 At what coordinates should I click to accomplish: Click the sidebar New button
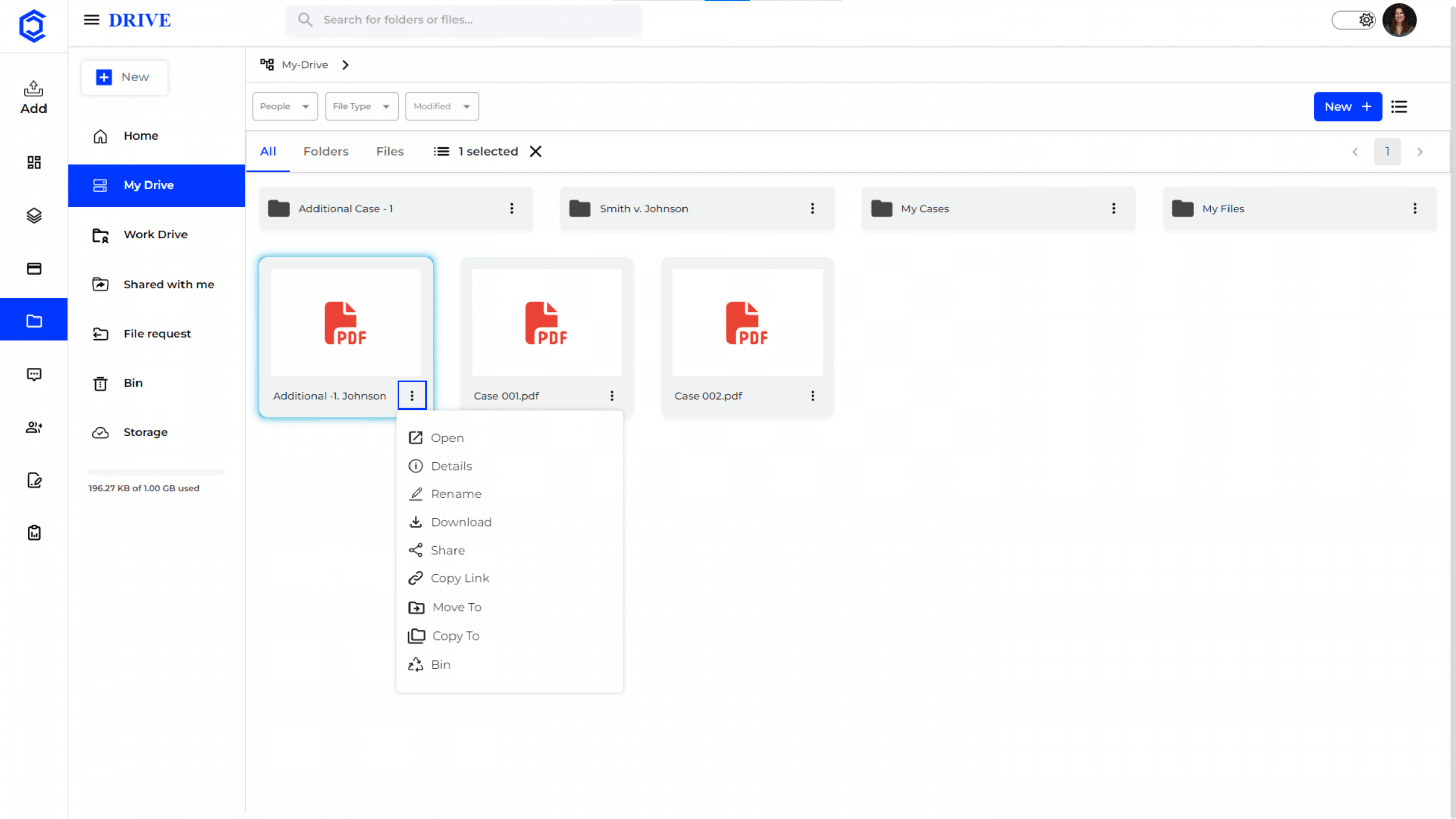(x=124, y=77)
